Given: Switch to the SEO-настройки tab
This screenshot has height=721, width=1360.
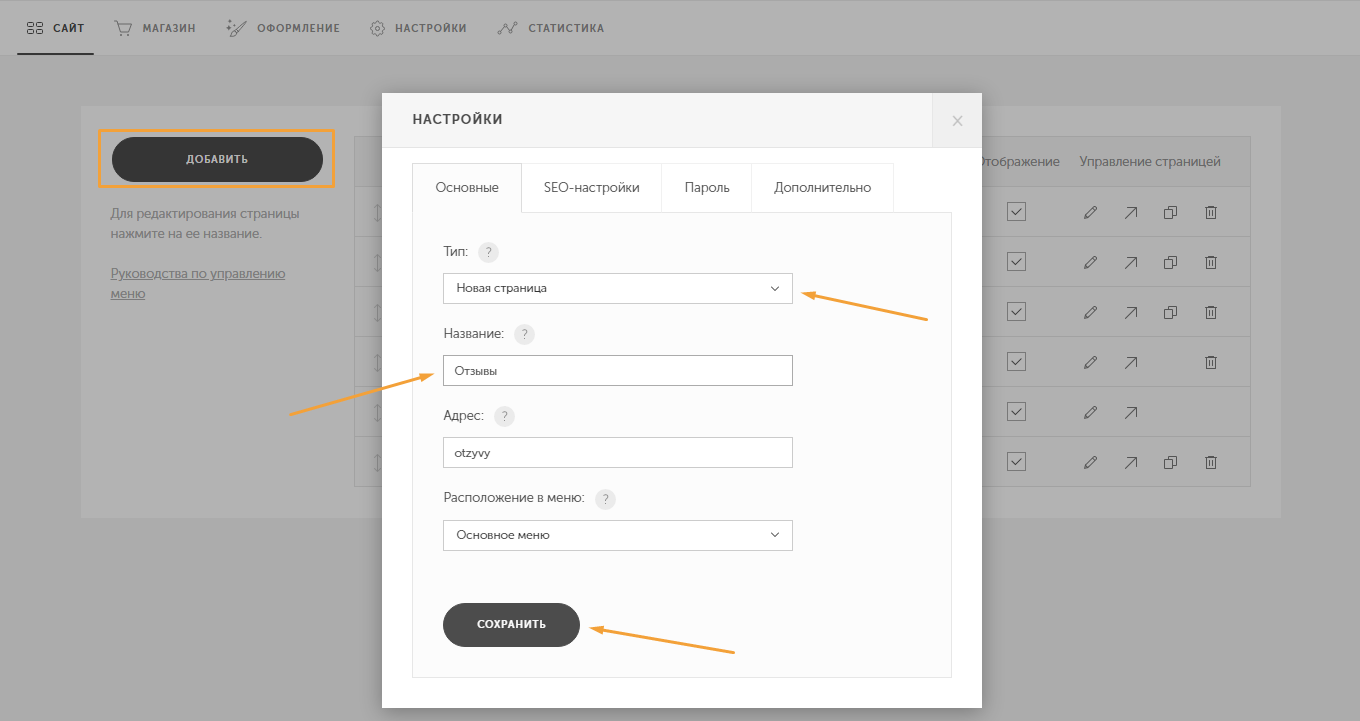Looking at the screenshot, I should point(591,188).
